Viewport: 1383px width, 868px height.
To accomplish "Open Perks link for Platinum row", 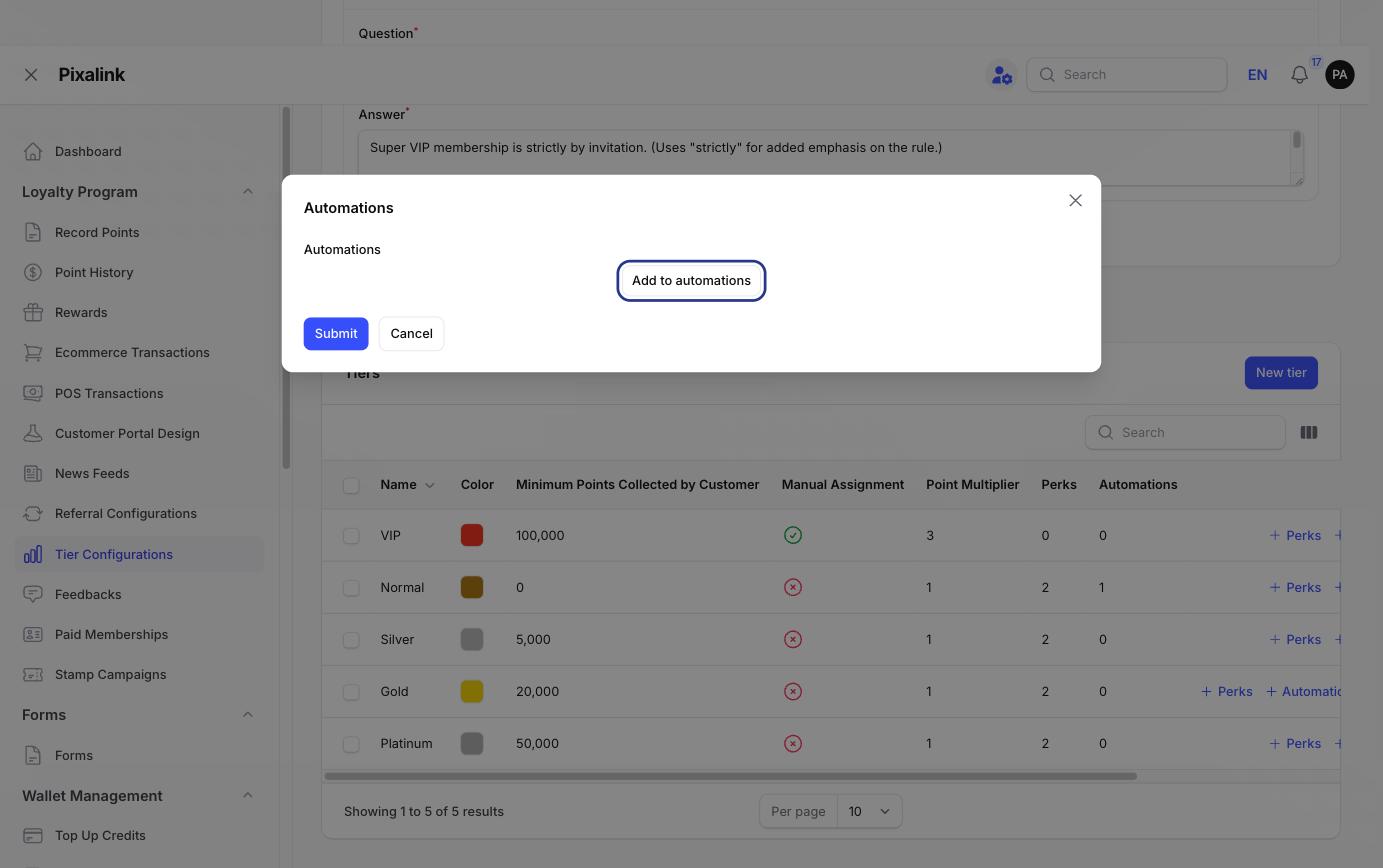I will [x=1295, y=744].
